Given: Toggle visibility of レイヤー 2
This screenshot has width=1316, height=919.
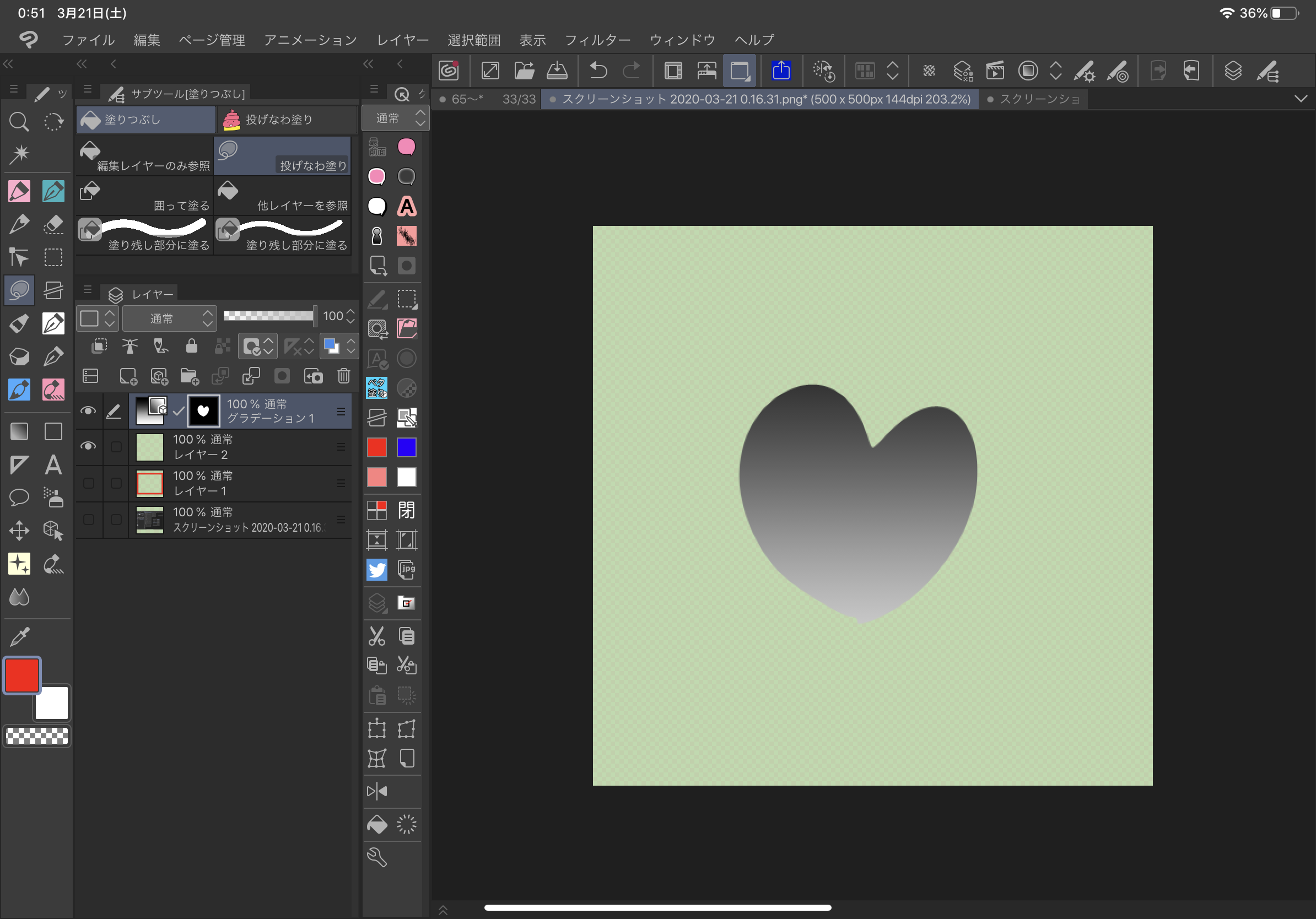Looking at the screenshot, I should coord(88,446).
